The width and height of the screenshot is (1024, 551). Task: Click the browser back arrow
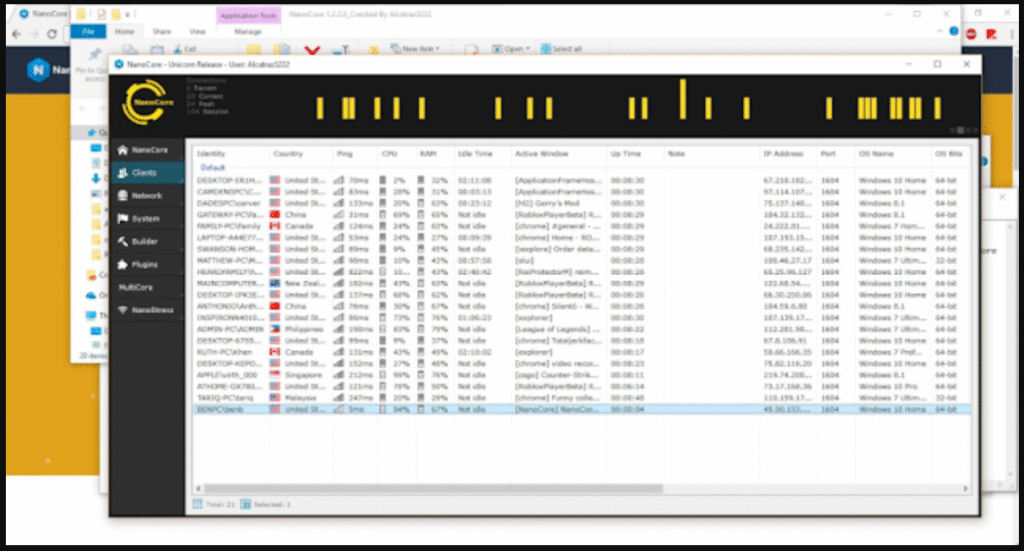[10, 33]
